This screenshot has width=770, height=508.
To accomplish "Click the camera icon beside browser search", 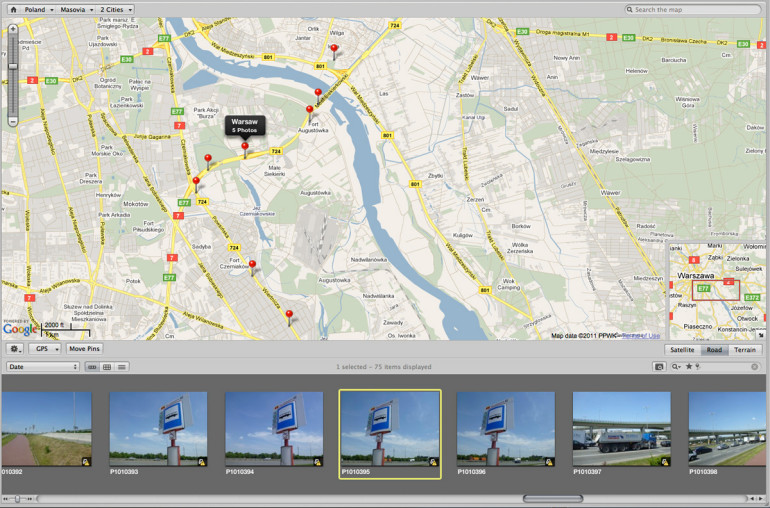I will (x=659, y=367).
